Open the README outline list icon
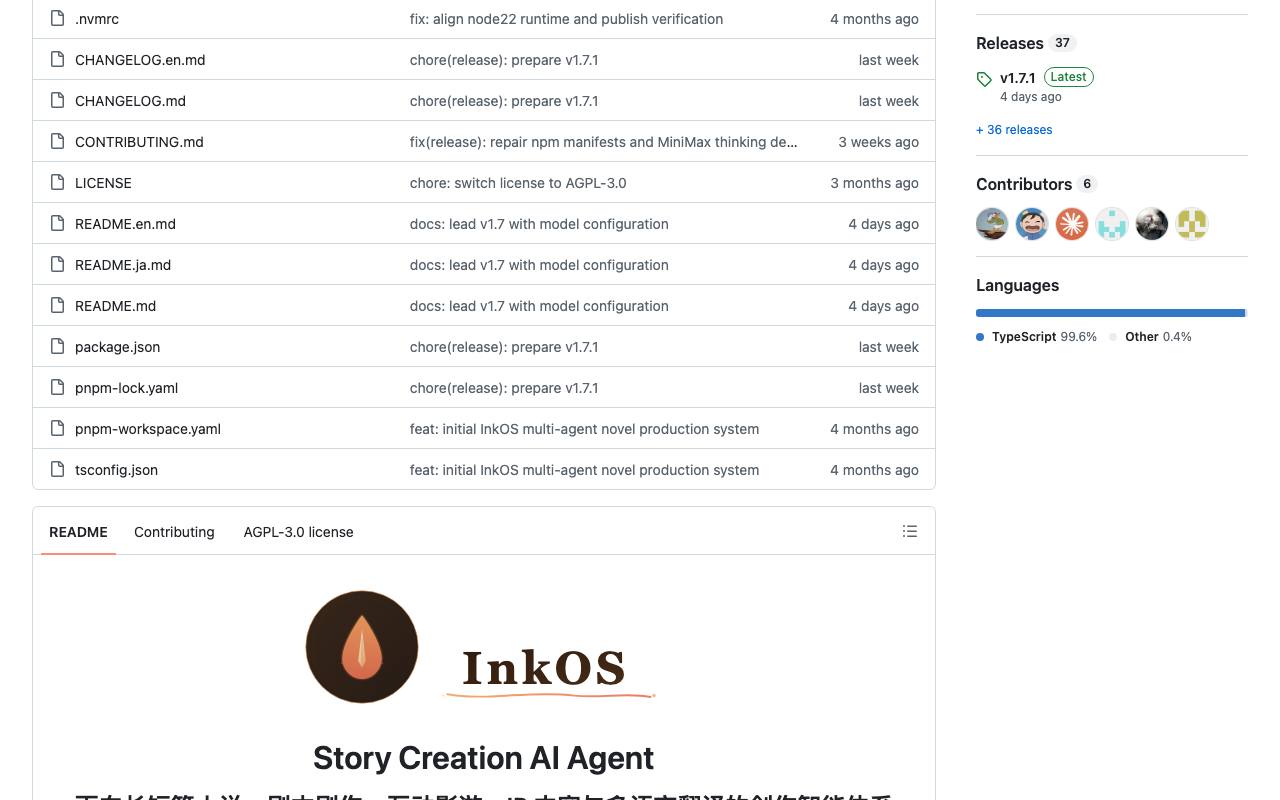 click(x=910, y=531)
